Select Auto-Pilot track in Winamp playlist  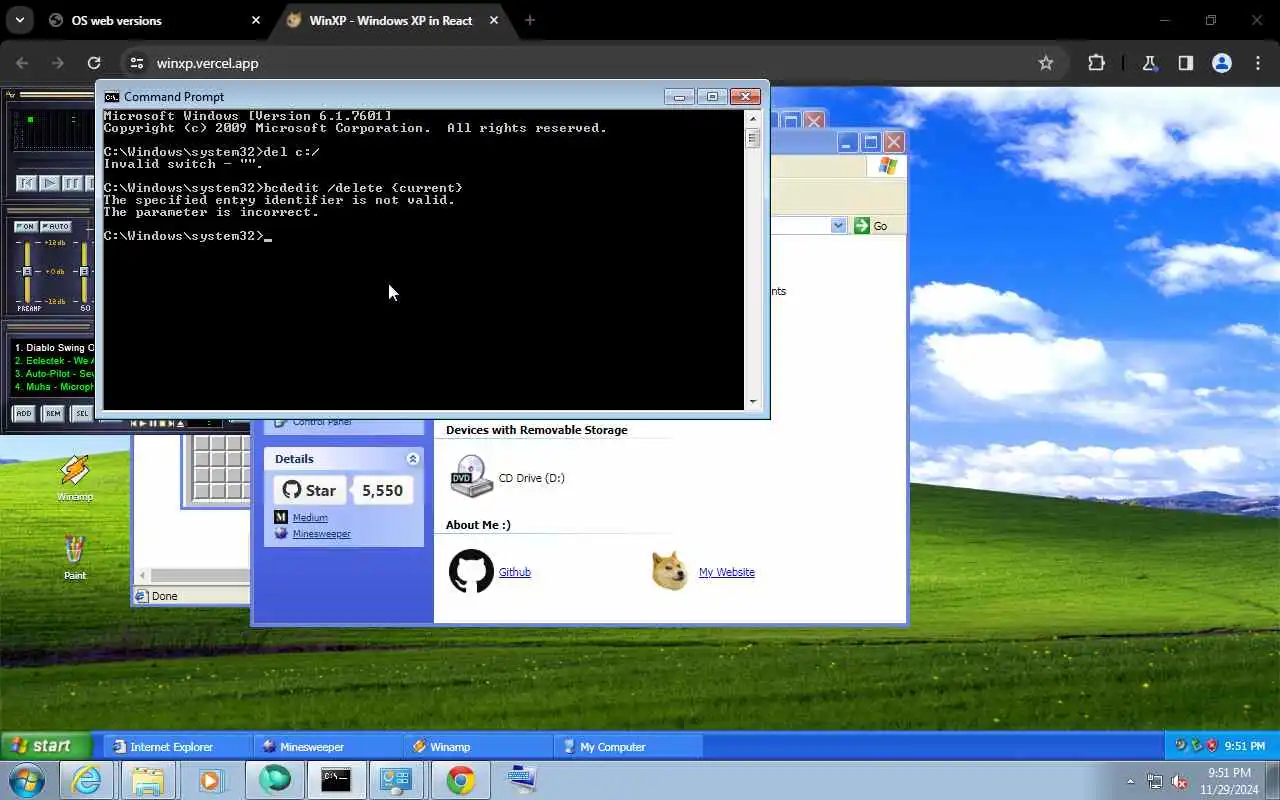[x=55, y=374]
